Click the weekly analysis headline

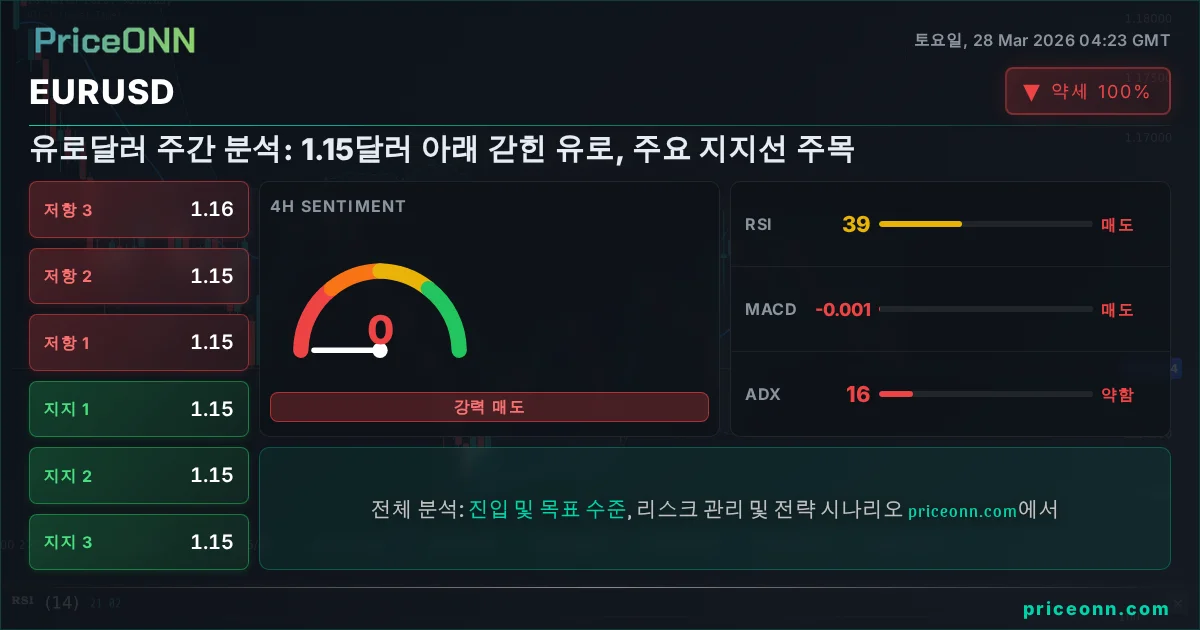pos(441,151)
